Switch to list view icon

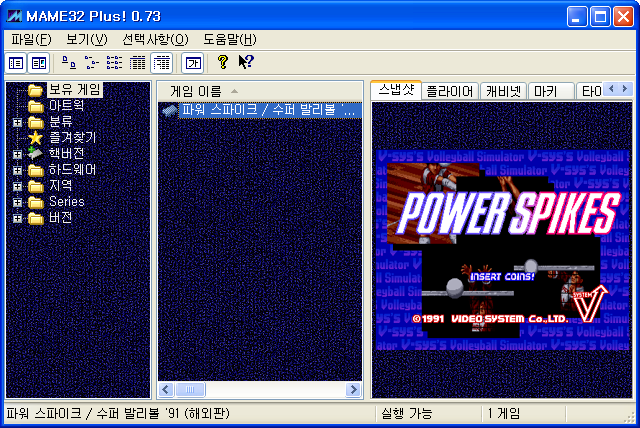click(x=114, y=63)
